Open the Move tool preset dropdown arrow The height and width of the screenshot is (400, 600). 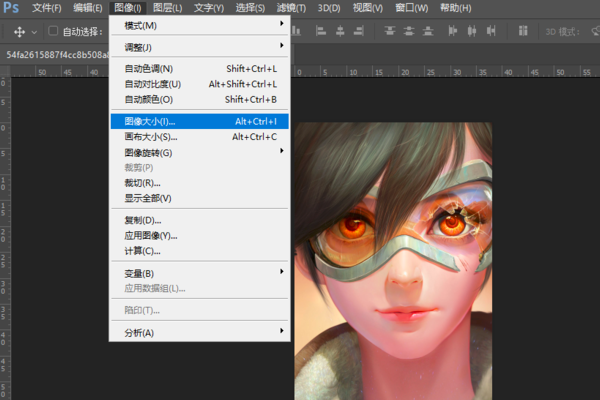34,32
